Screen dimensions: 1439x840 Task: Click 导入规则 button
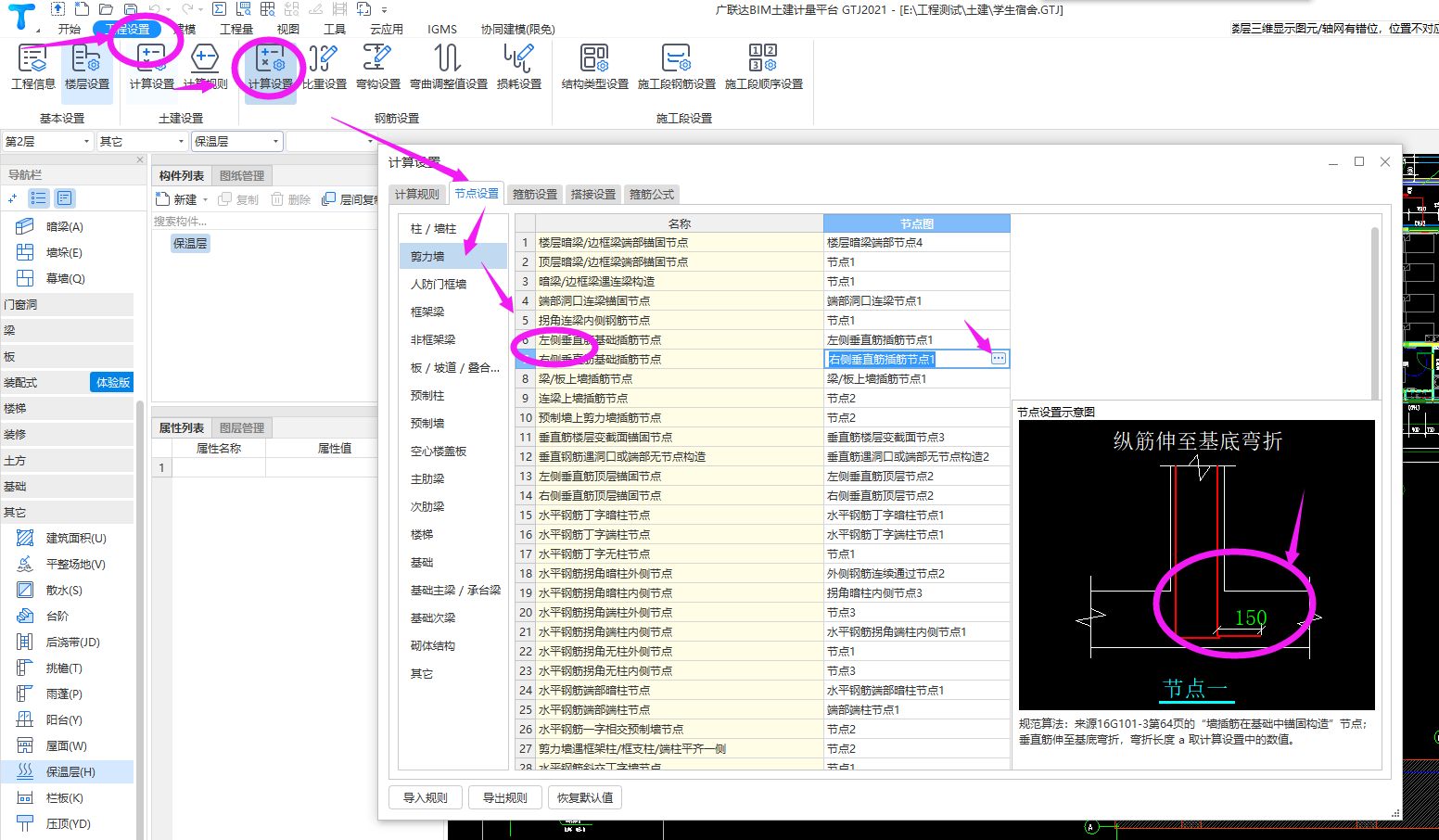pos(426,797)
